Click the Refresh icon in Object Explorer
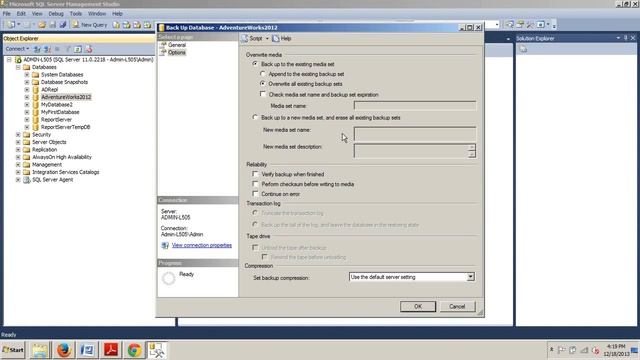 coord(78,49)
